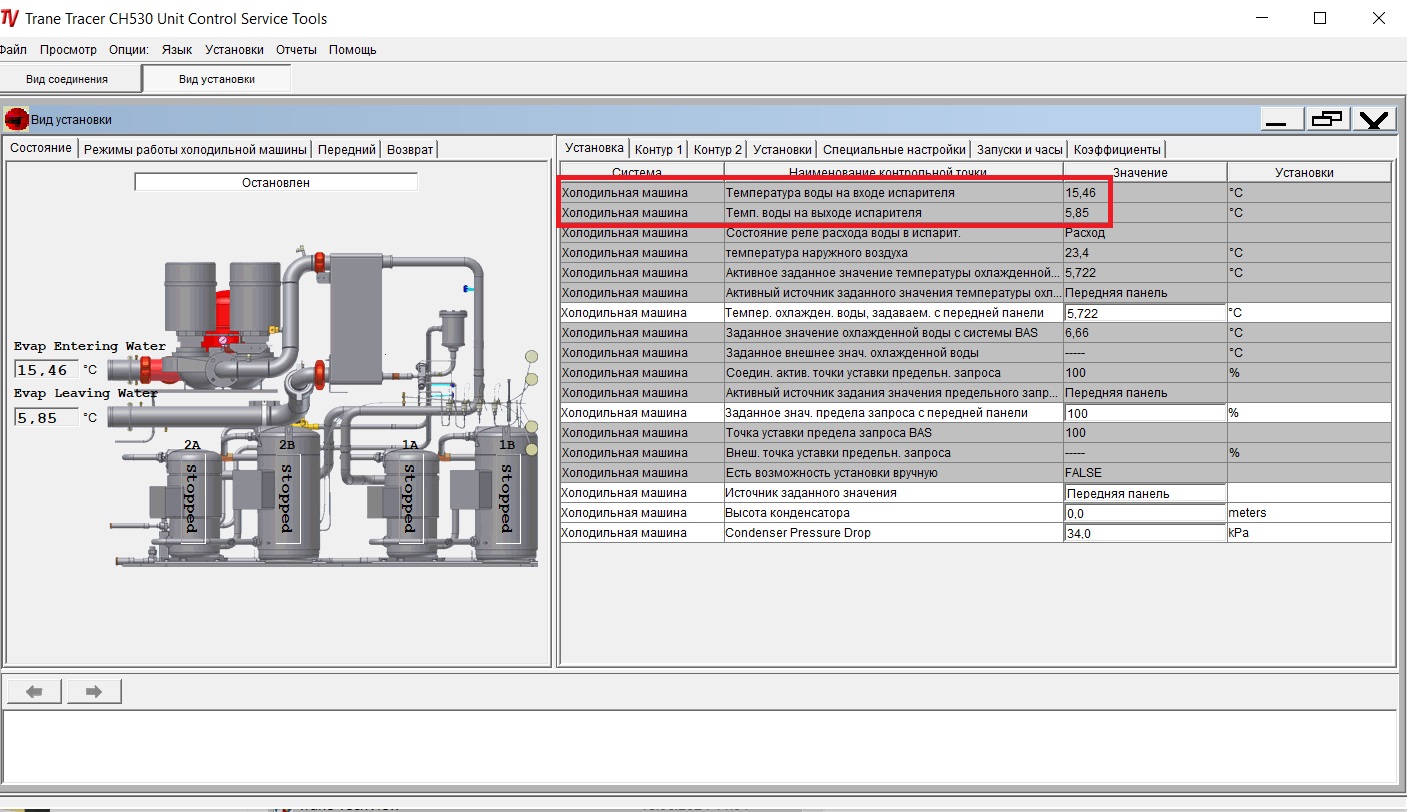Open the Специальные настройки tab
The image size is (1407, 812).
click(x=894, y=149)
